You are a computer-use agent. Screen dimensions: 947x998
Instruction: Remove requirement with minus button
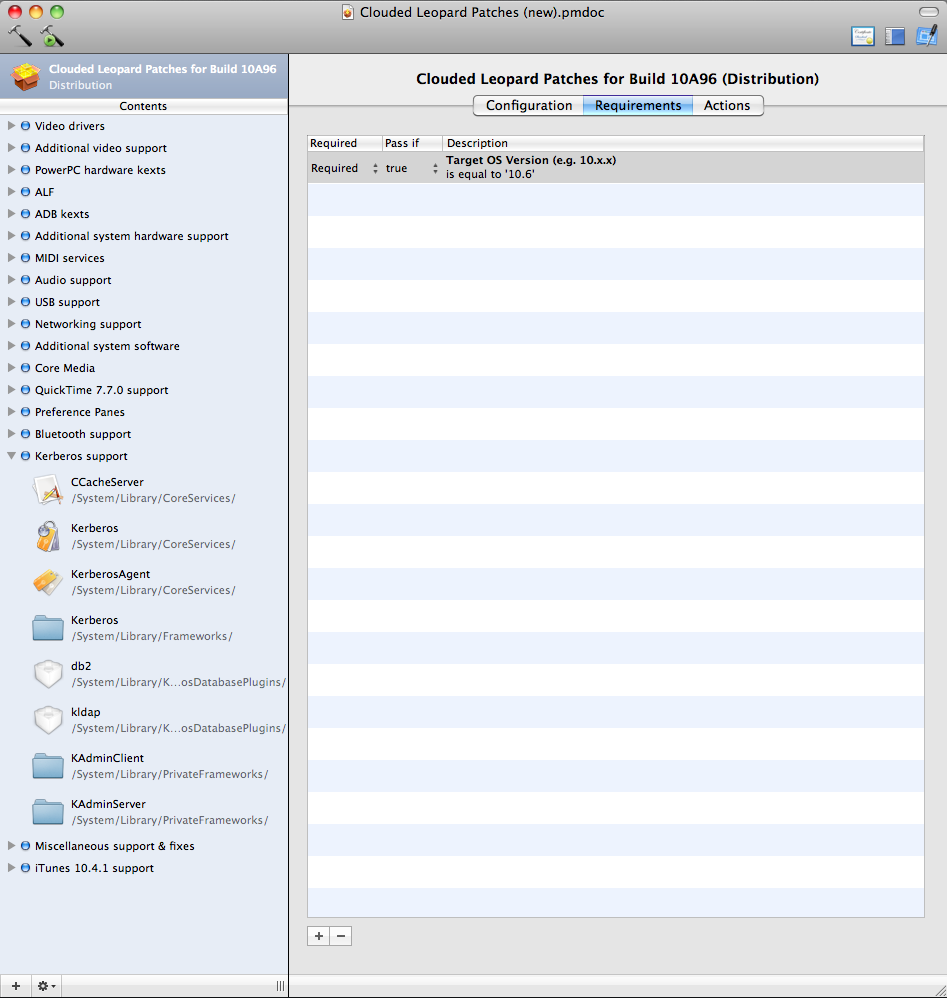[x=340, y=936]
